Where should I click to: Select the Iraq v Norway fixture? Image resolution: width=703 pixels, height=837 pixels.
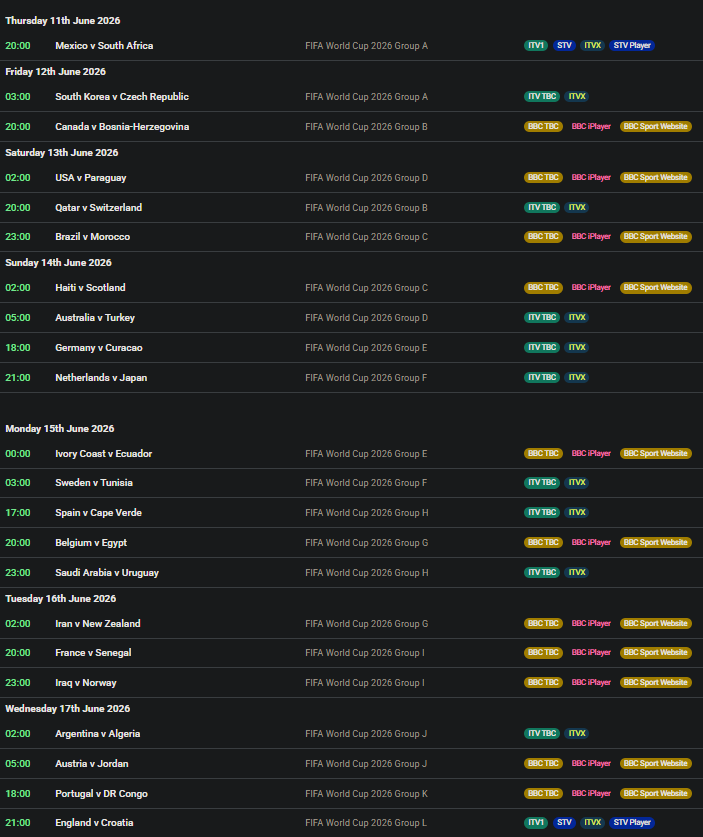coord(85,682)
